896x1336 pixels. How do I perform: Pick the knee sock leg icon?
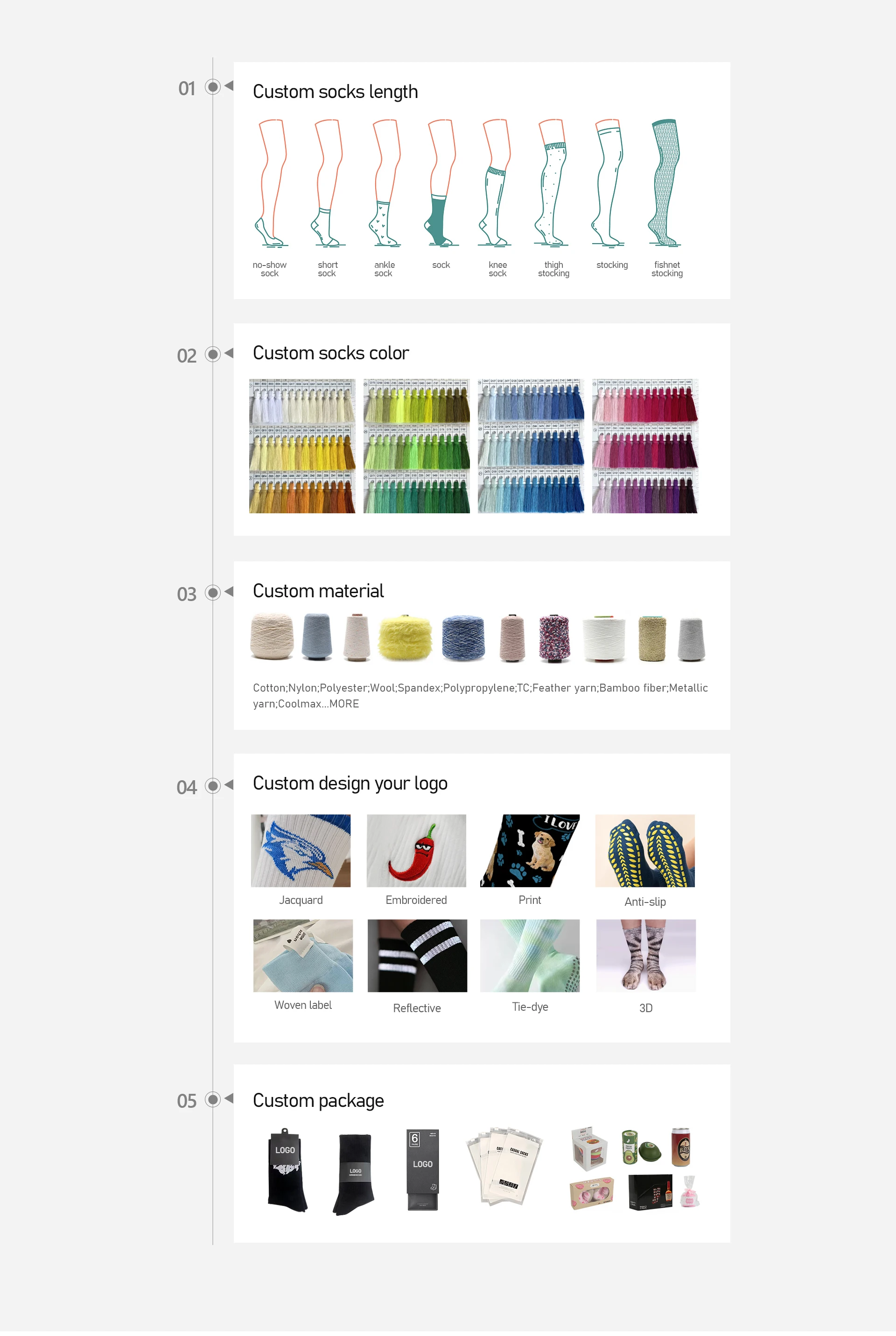(x=496, y=183)
